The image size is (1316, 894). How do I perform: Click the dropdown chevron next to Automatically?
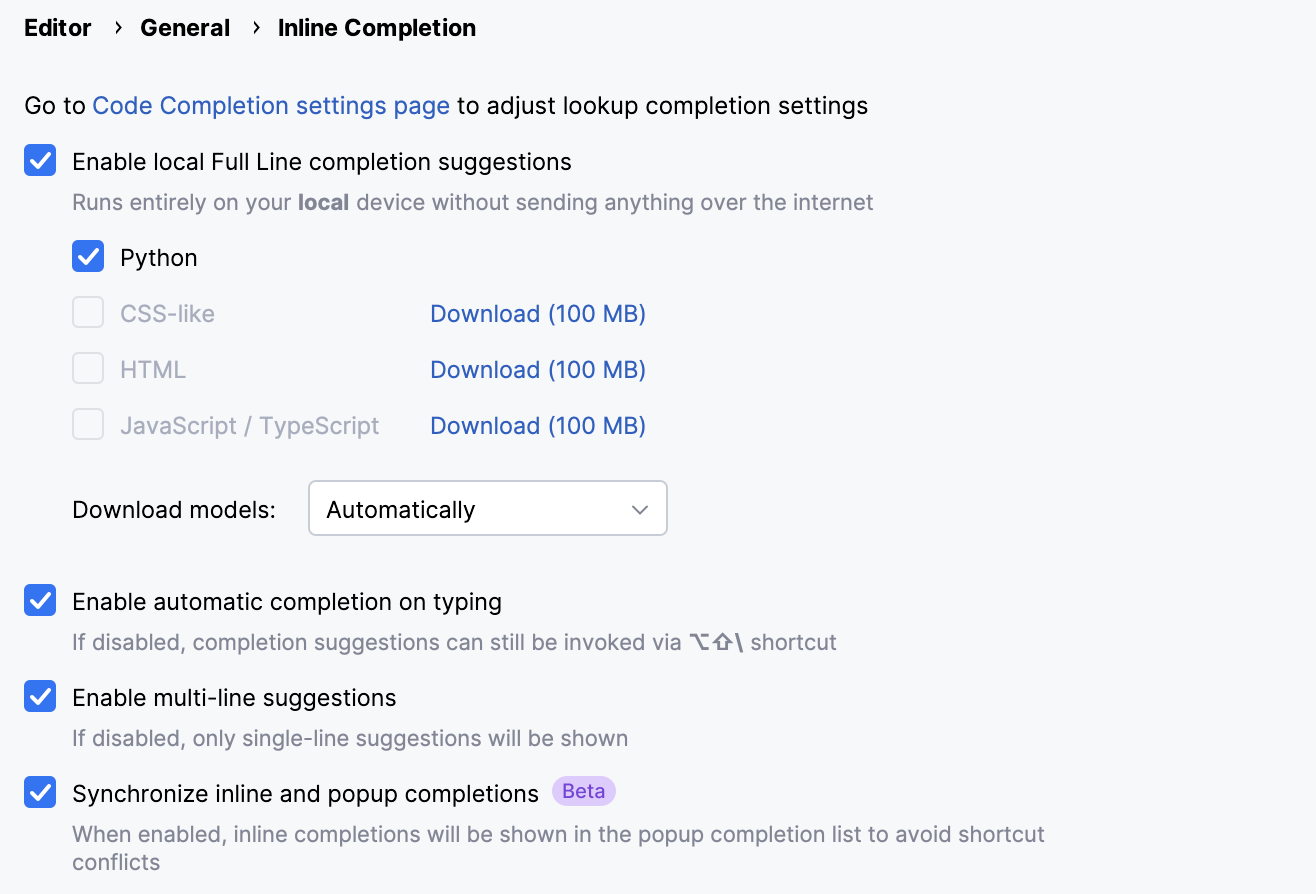point(640,508)
